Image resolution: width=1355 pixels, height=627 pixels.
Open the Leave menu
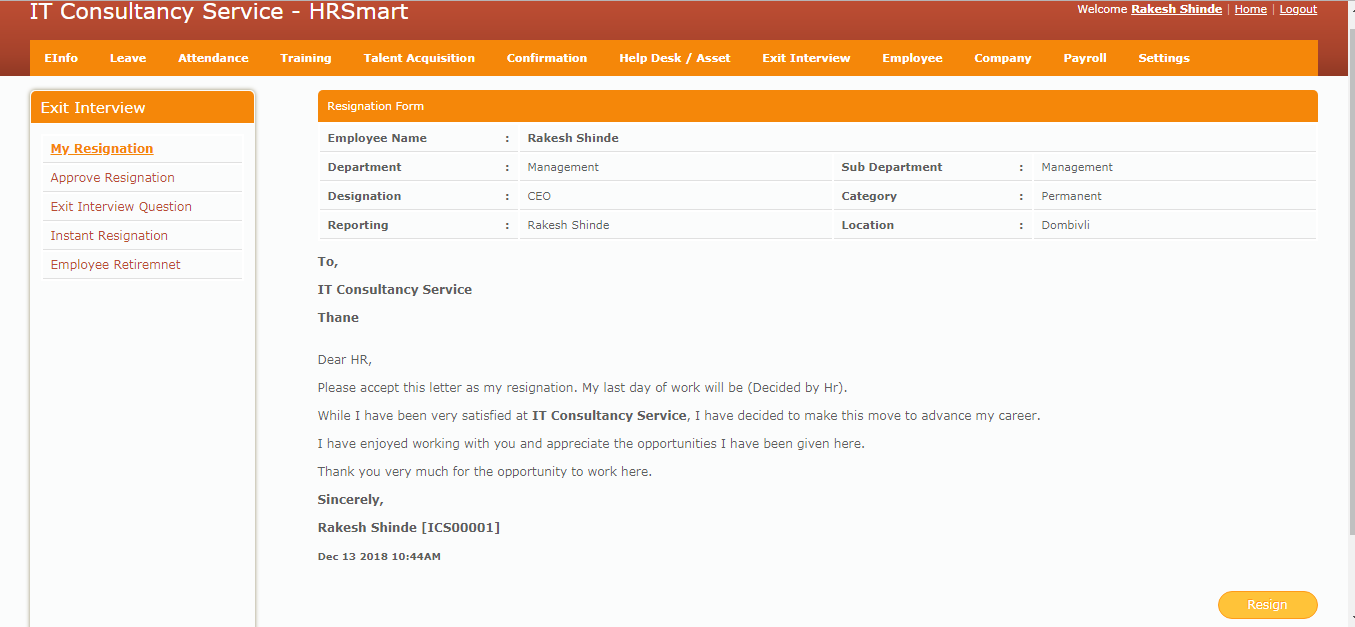(128, 58)
